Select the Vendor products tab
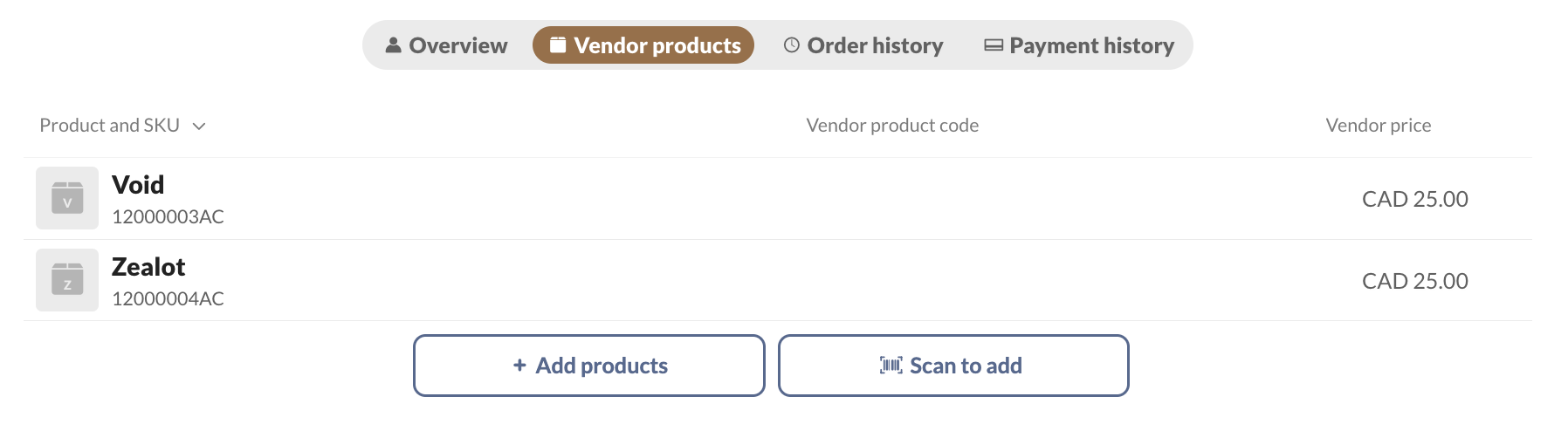Screen dimensions: 1568x424 click(x=643, y=45)
